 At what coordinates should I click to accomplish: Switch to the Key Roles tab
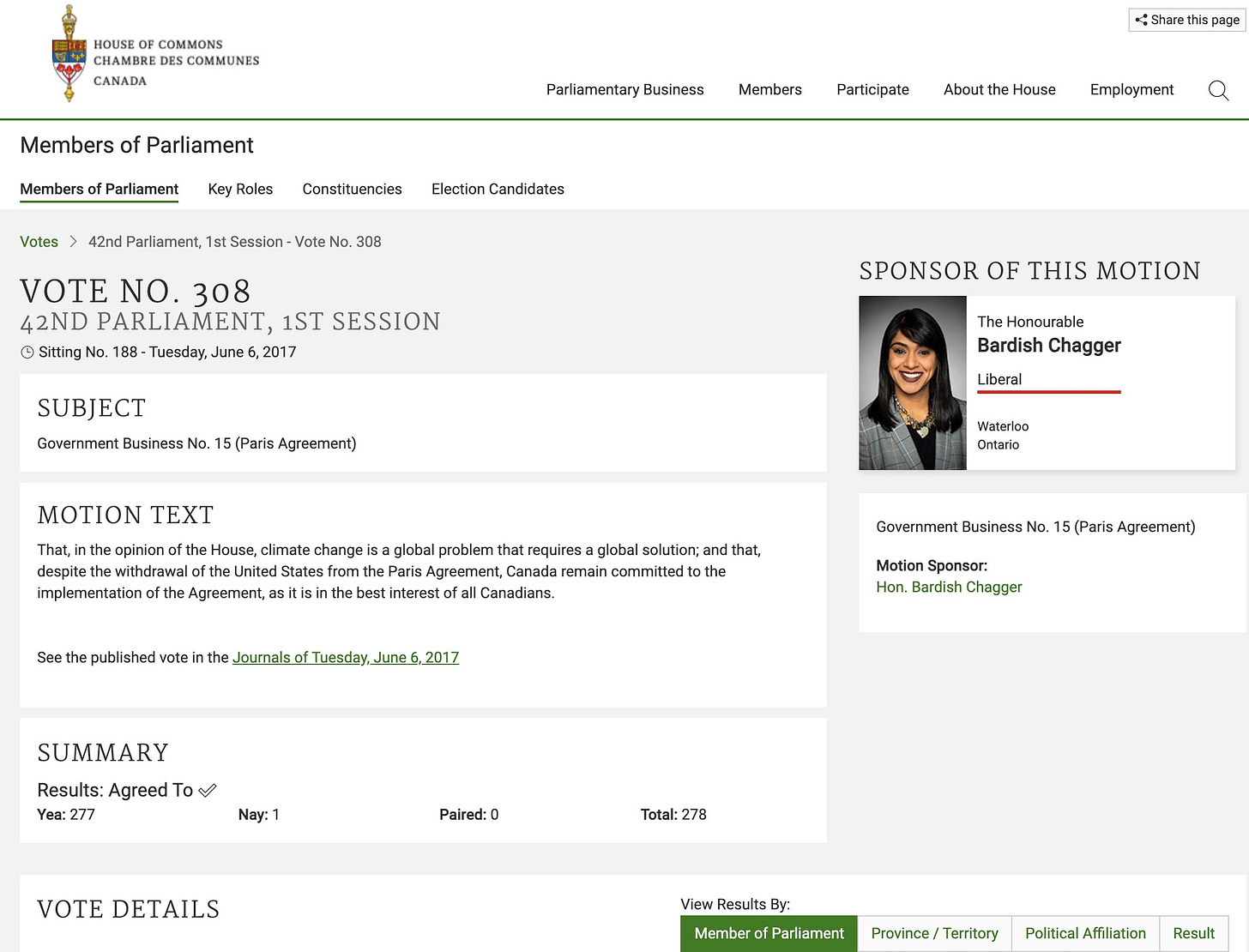click(x=240, y=189)
